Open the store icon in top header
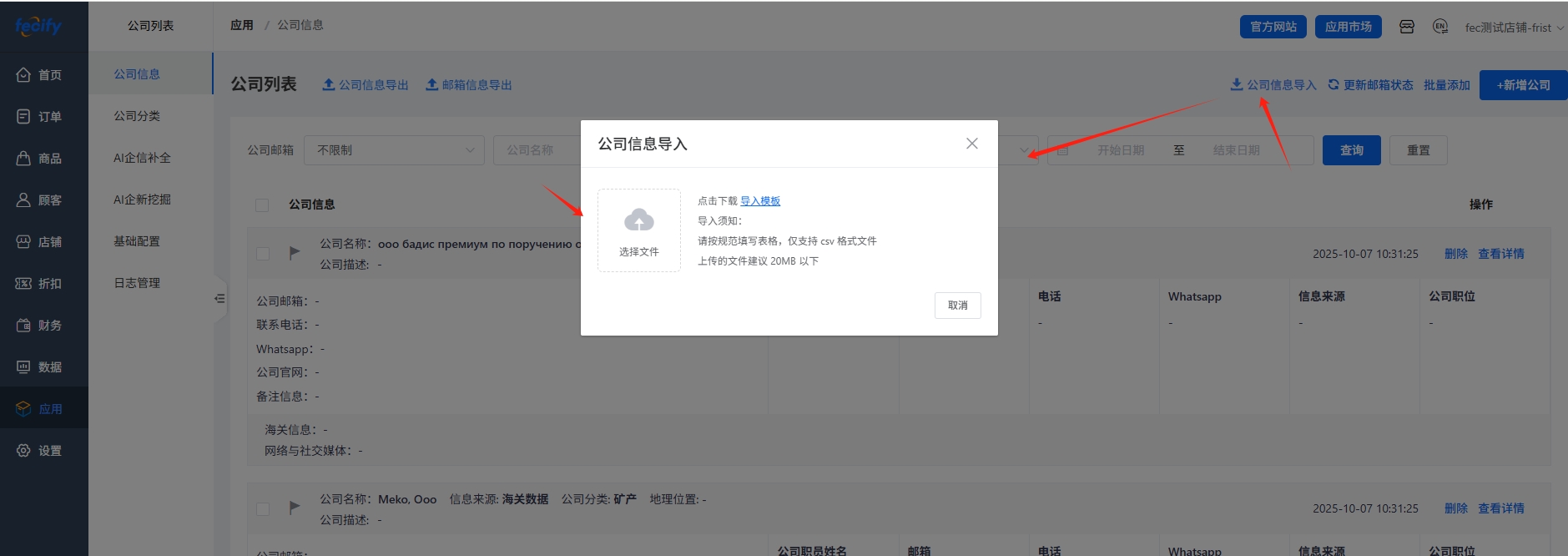 (1407, 27)
